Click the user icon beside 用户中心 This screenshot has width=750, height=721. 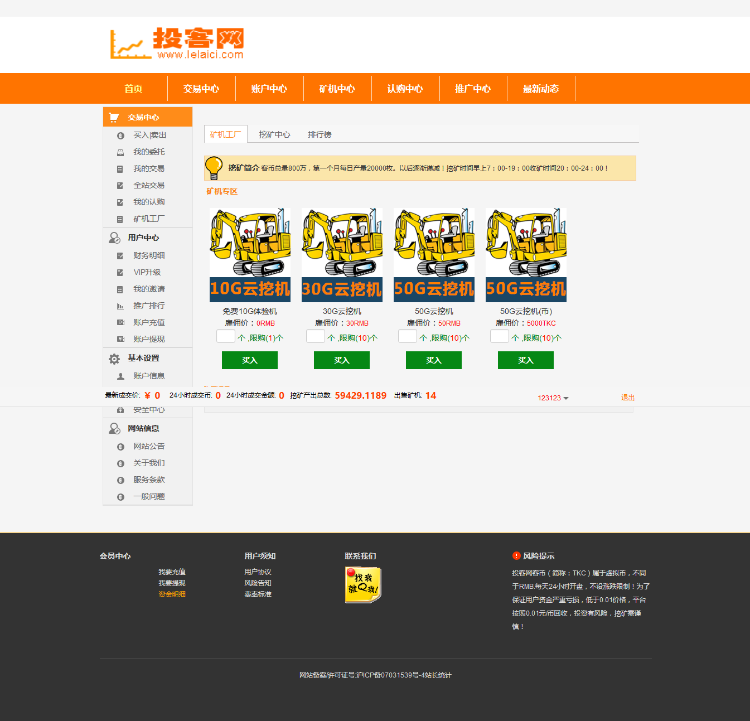pyautogui.click(x=114, y=238)
